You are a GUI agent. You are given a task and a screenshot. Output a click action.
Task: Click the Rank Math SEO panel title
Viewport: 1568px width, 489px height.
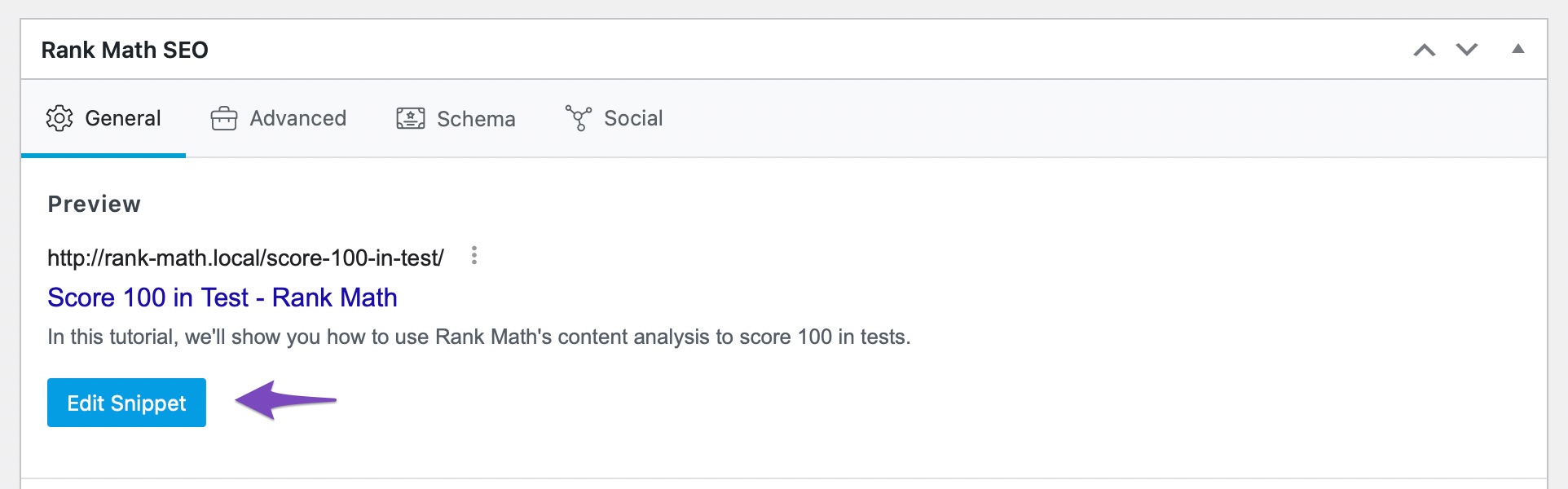tap(125, 50)
